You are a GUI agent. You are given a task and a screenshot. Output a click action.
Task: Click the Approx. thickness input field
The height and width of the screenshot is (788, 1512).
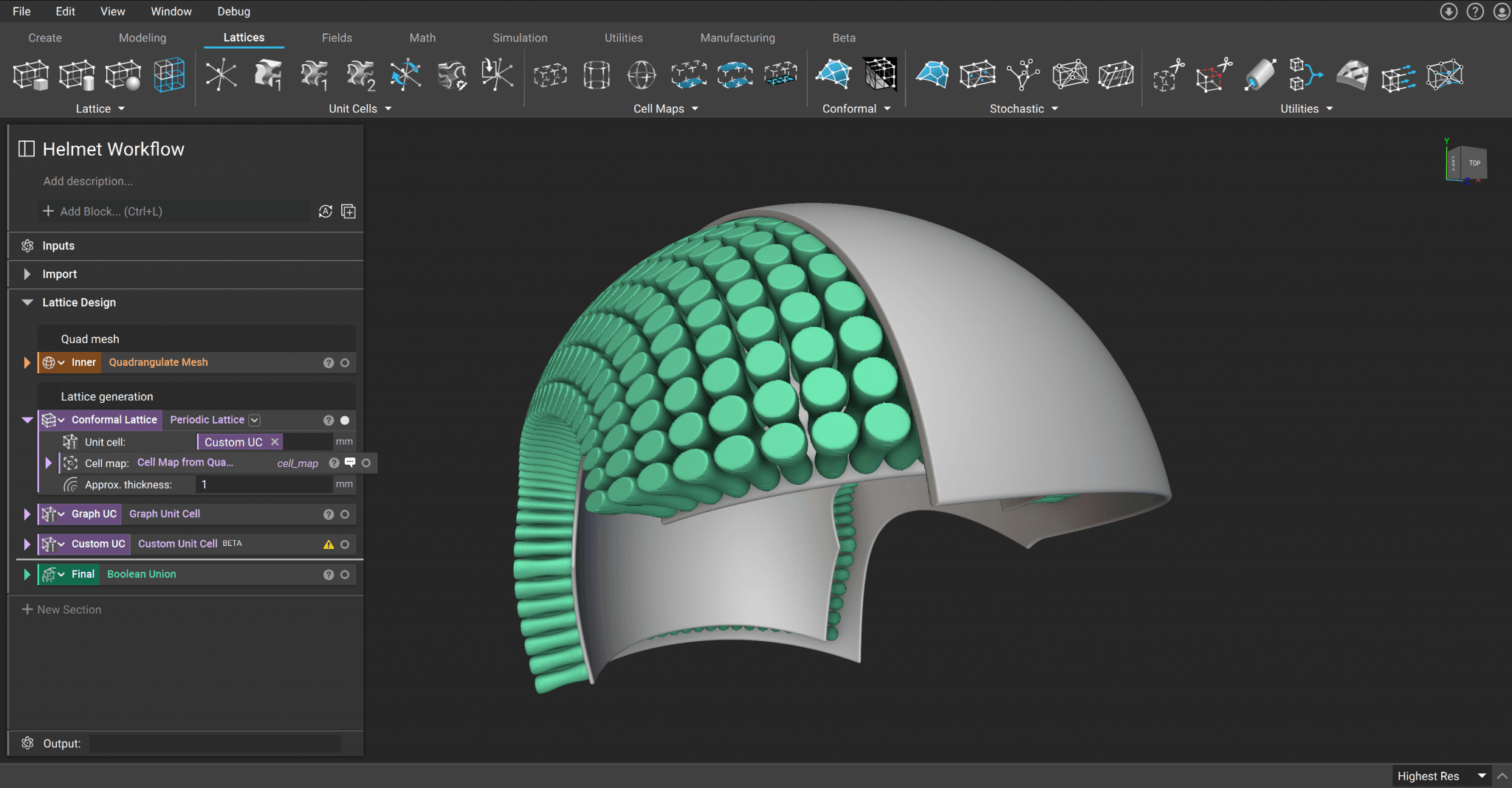point(264,485)
